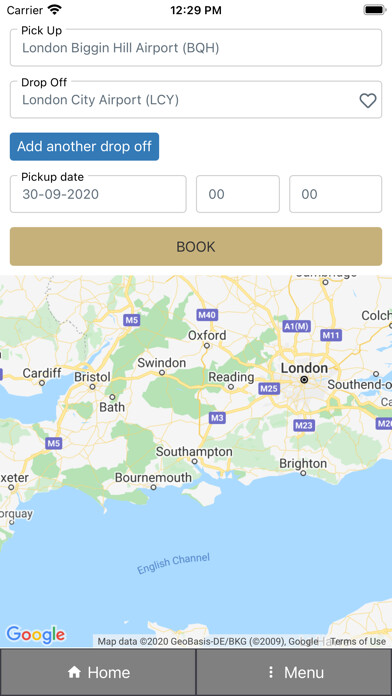Image resolution: width=392 pixels, height=696 pixels.
Task: Click Add another drop off button
Action: click(x=84, y=146)
